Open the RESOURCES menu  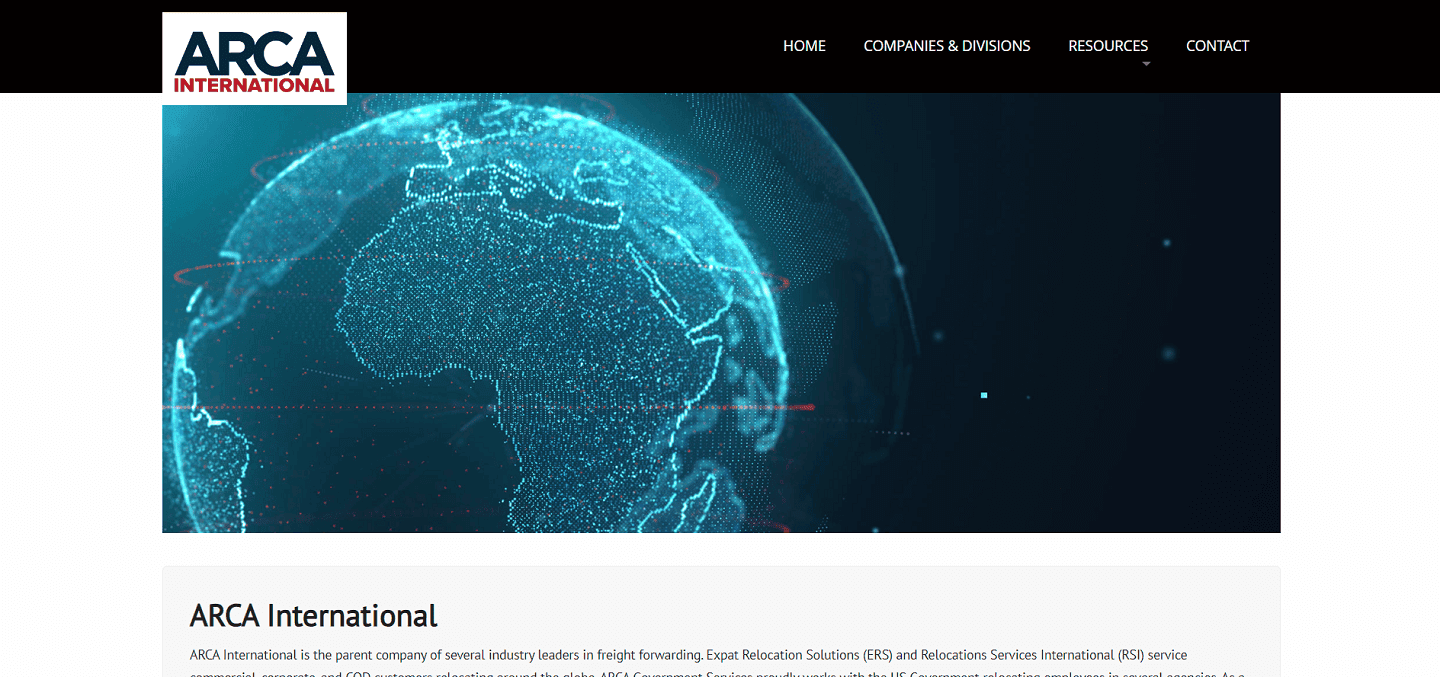[1108, 46]
